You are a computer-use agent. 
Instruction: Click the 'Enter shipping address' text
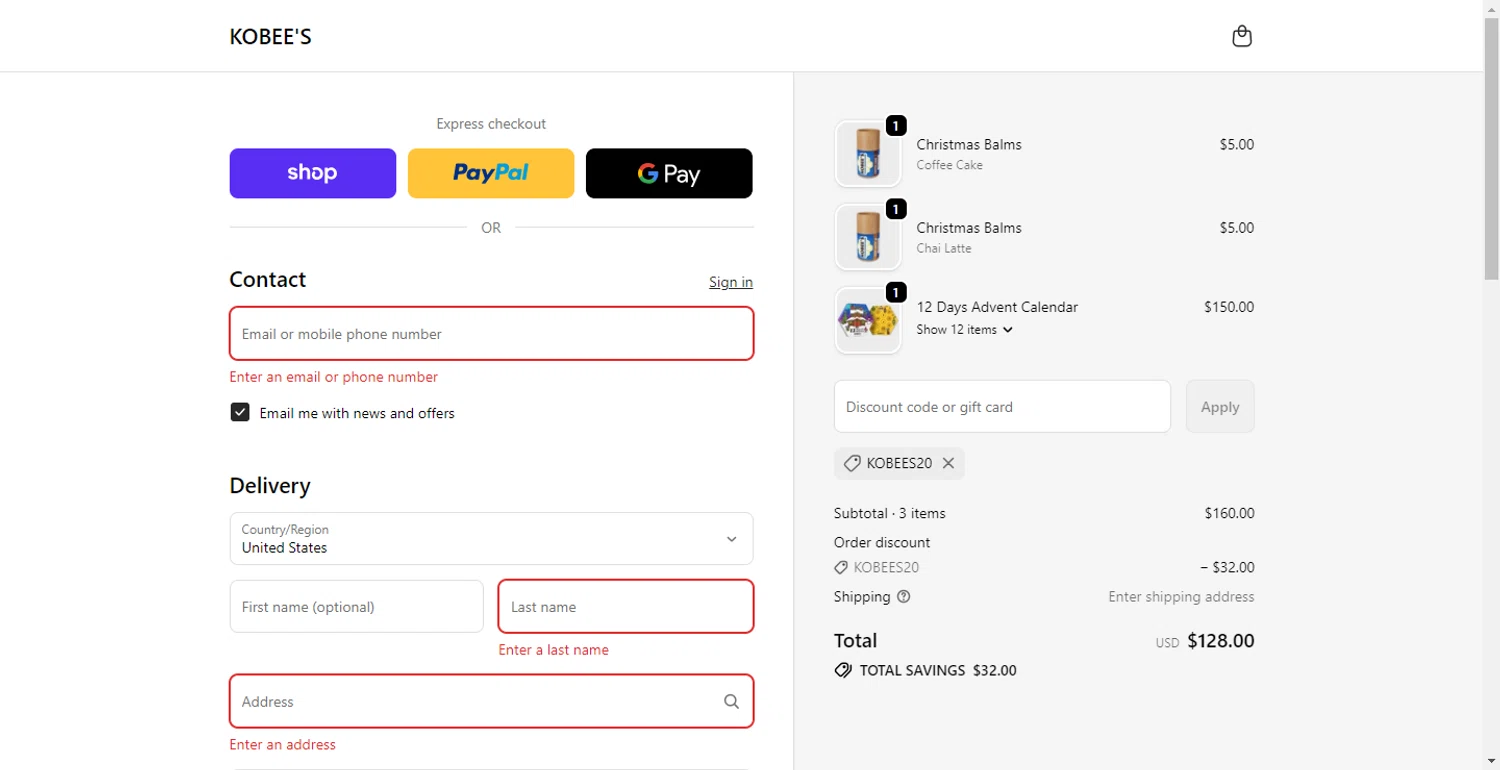[x=1181, y=597]
